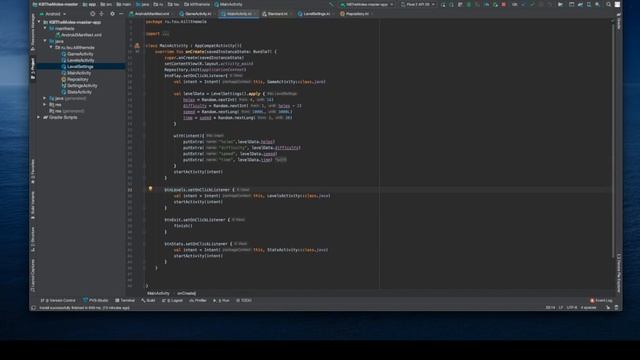Open the Event Log icon button

pos(601,300)
